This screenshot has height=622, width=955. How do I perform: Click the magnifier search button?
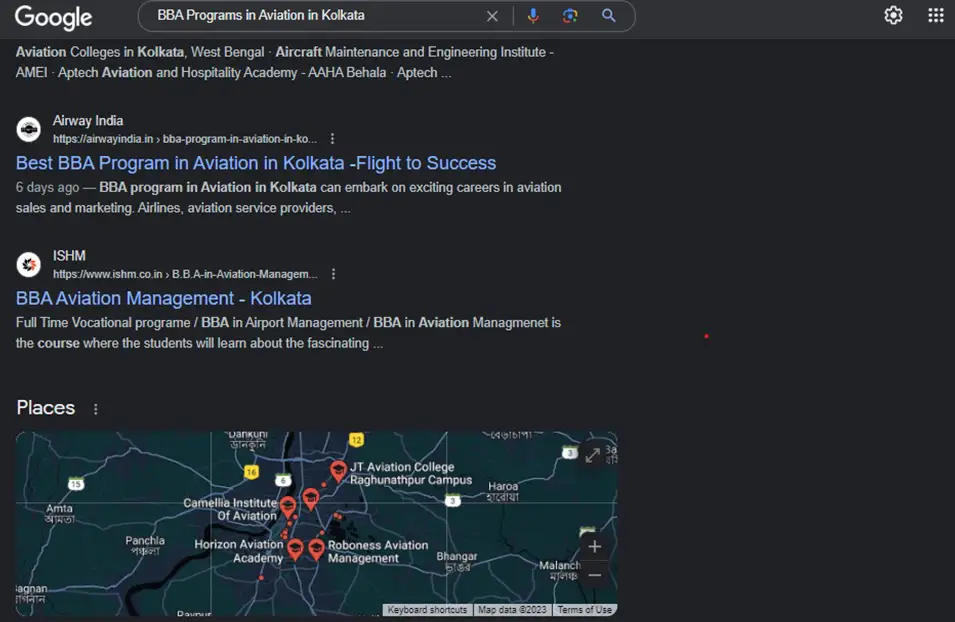[608, 16]
